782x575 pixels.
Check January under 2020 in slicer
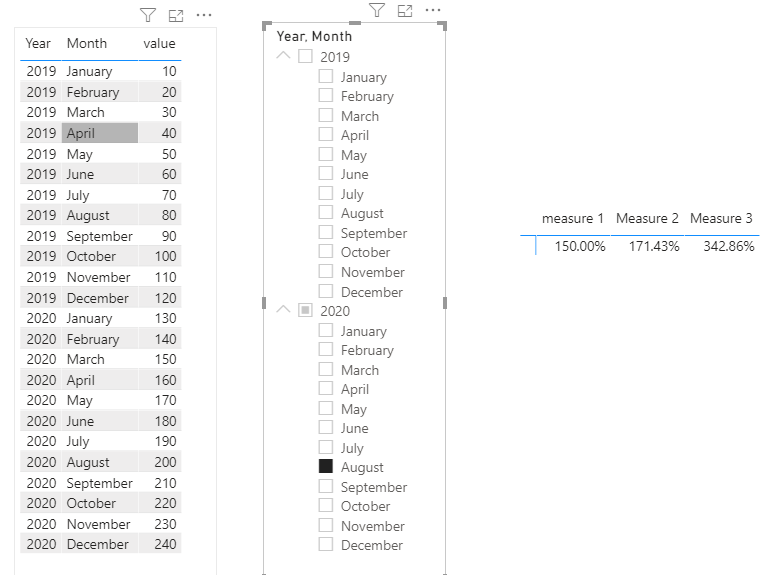click(x=326, y=330)
